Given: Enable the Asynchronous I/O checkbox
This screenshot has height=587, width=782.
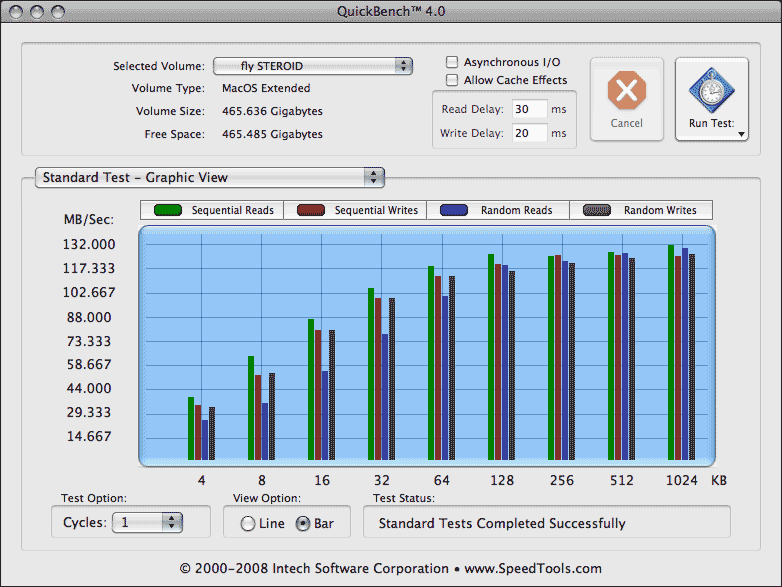Looking at the screenshot, I should tap(452, 62).
